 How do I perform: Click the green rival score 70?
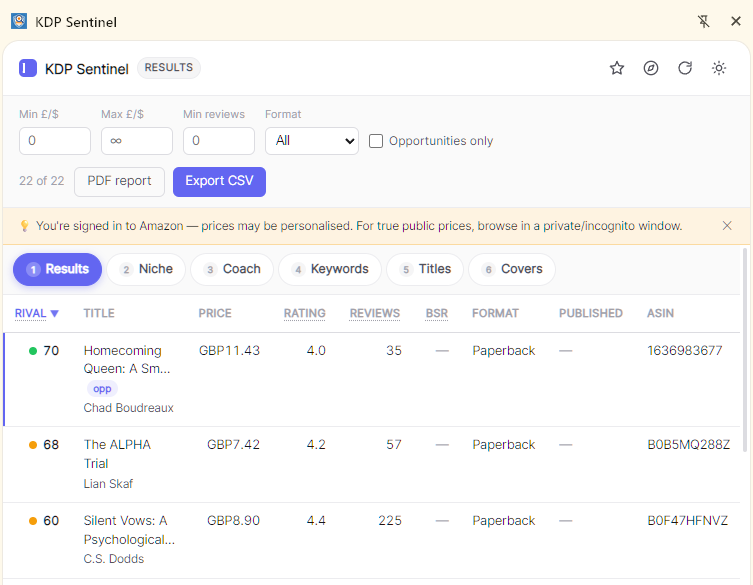click(x=44, y=351)
